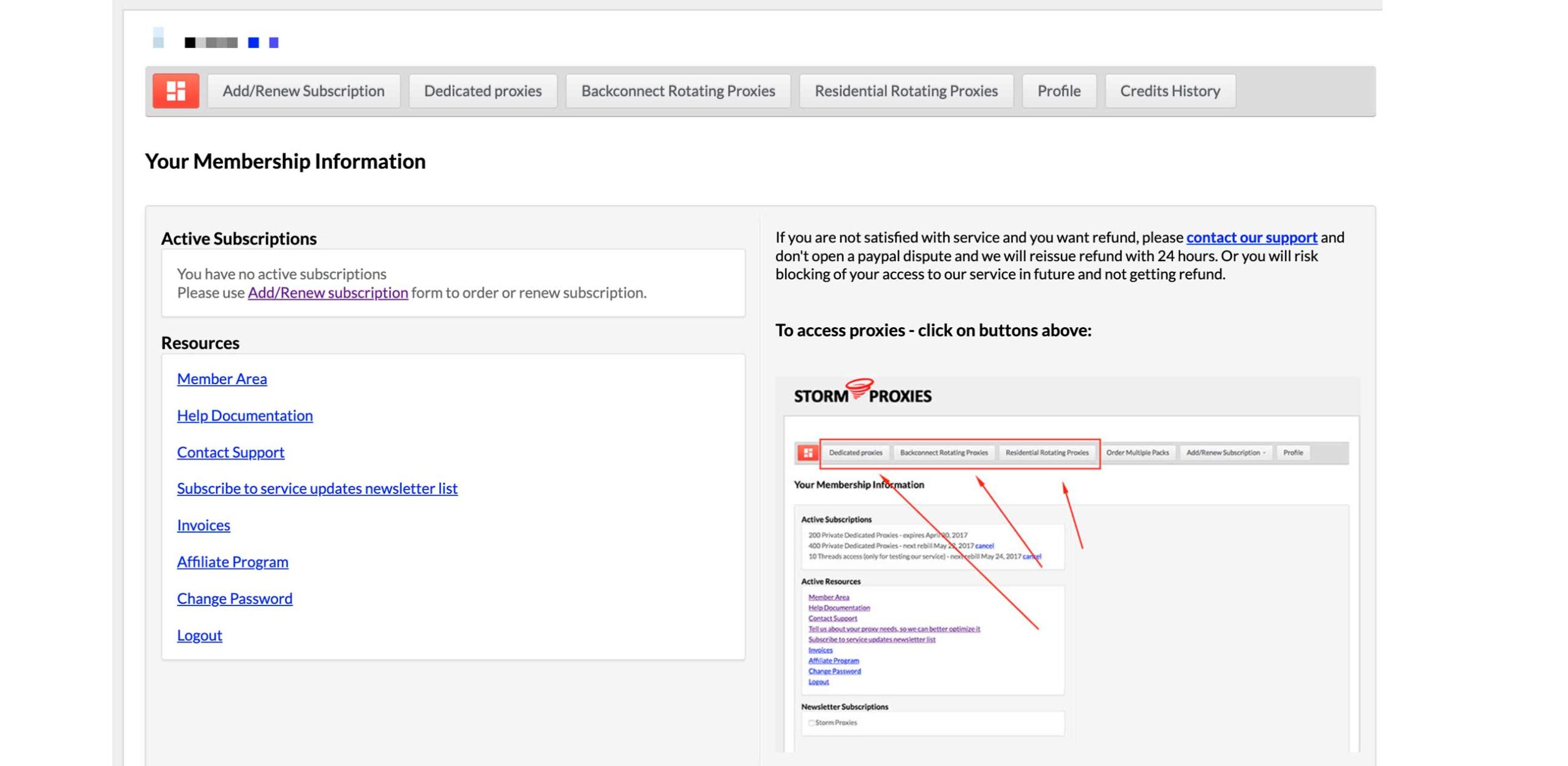1568x766 pixels.
Task: Visit the Affiliate Program link
Action: click(232, 562)
